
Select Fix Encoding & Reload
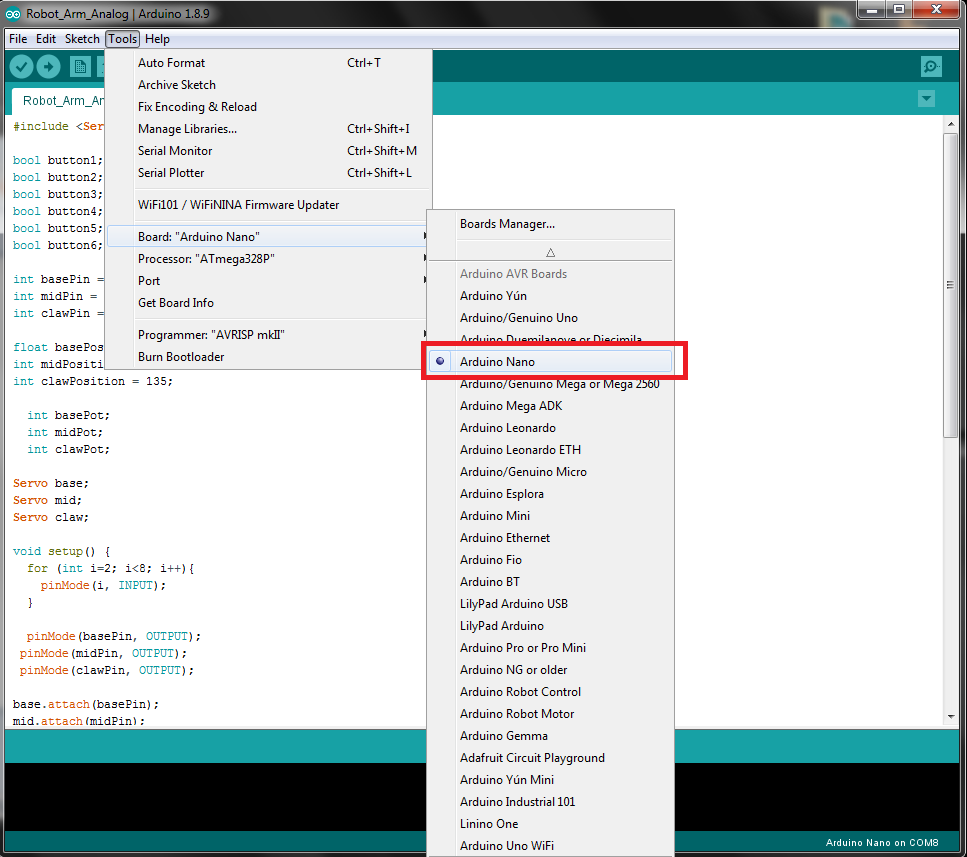coord(268,107)
